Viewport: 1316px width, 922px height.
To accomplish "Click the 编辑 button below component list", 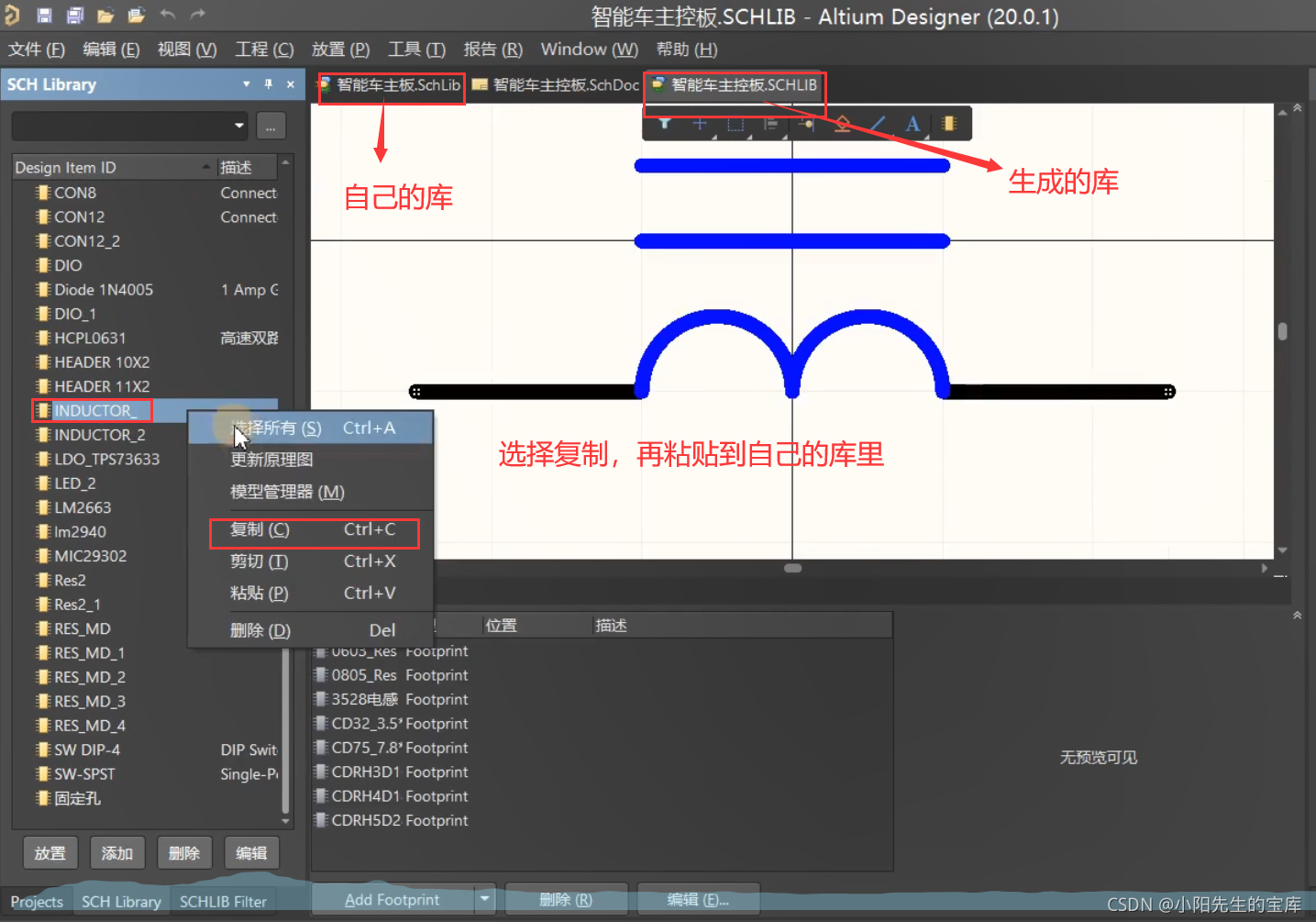I will (251, 853).
